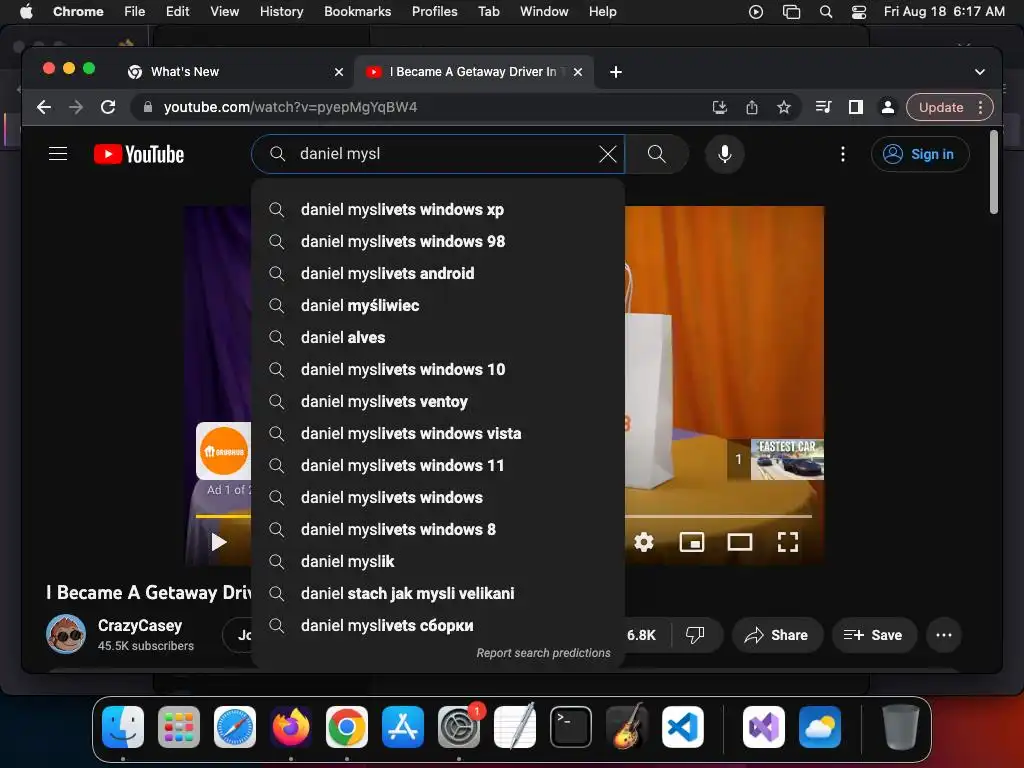This screenshot has height=768, width=1024.
Task: Click the address bar URL
Action: click(291, 107)
